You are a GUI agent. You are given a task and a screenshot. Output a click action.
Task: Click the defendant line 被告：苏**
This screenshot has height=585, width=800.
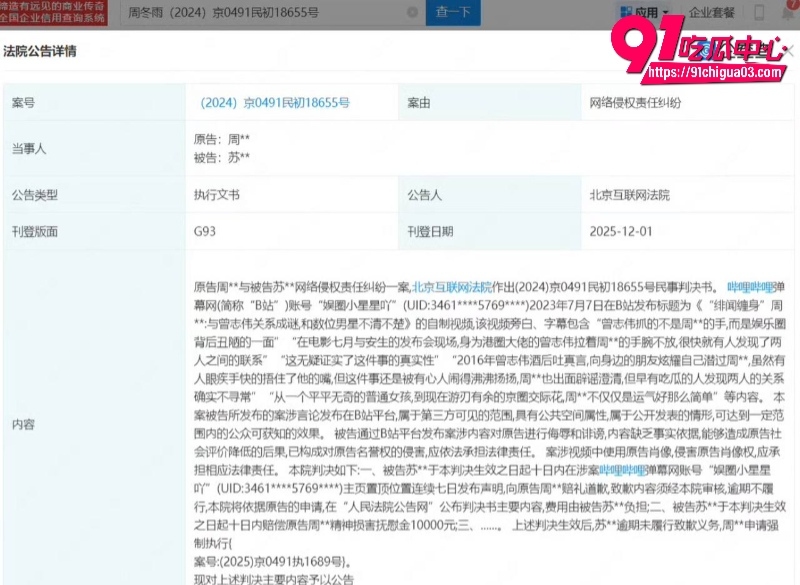pyautogui.click(x=222, y=158)
